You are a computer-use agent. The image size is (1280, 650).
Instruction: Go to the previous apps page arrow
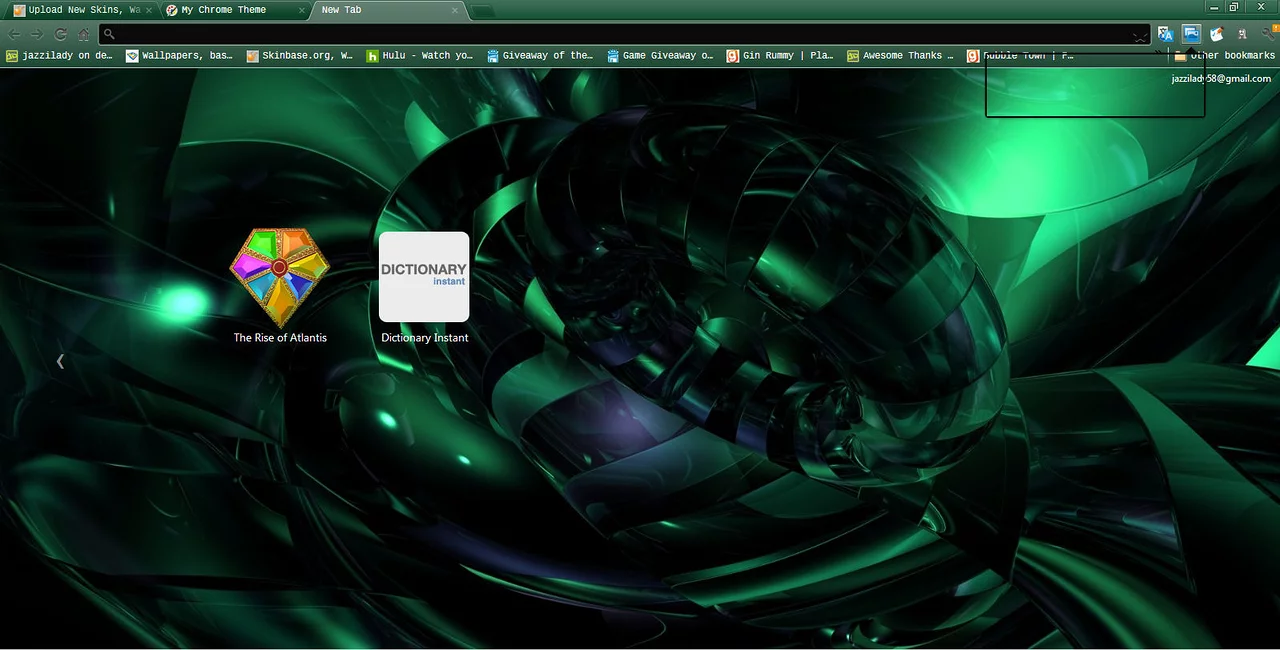coord(60,361)
